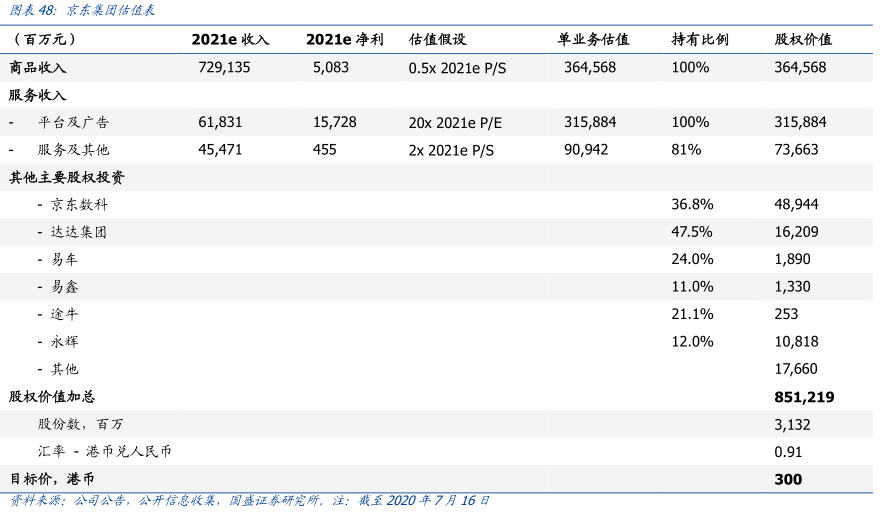Click the revenue value 729,135
The image size is (893, 519).
pos(224,67)
